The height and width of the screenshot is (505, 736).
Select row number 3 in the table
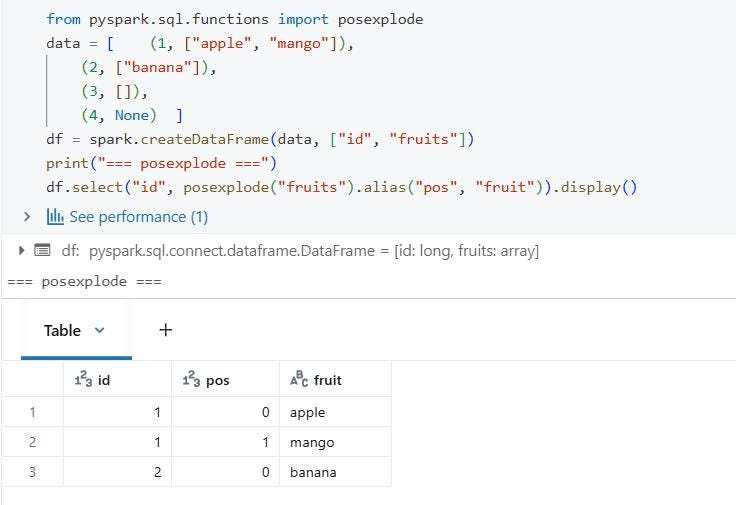[x=32, y=472]
